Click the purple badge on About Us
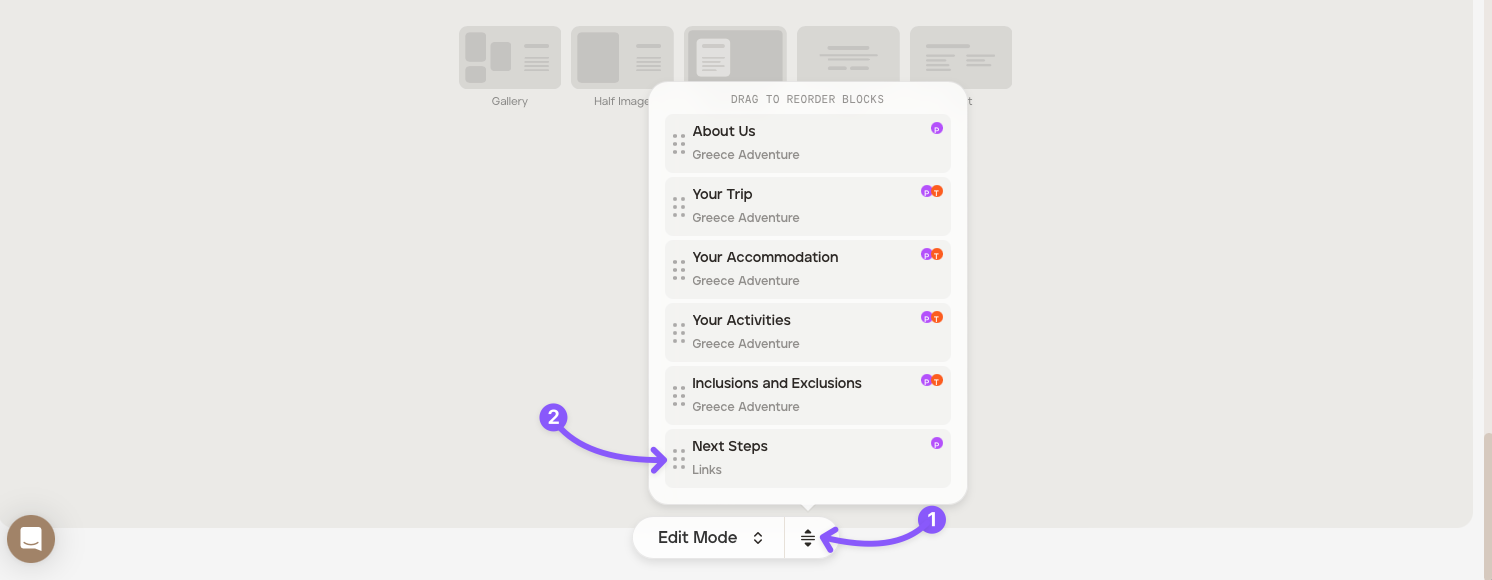Viewport: 1492px width, 580px height. click(x=937, y=128)
